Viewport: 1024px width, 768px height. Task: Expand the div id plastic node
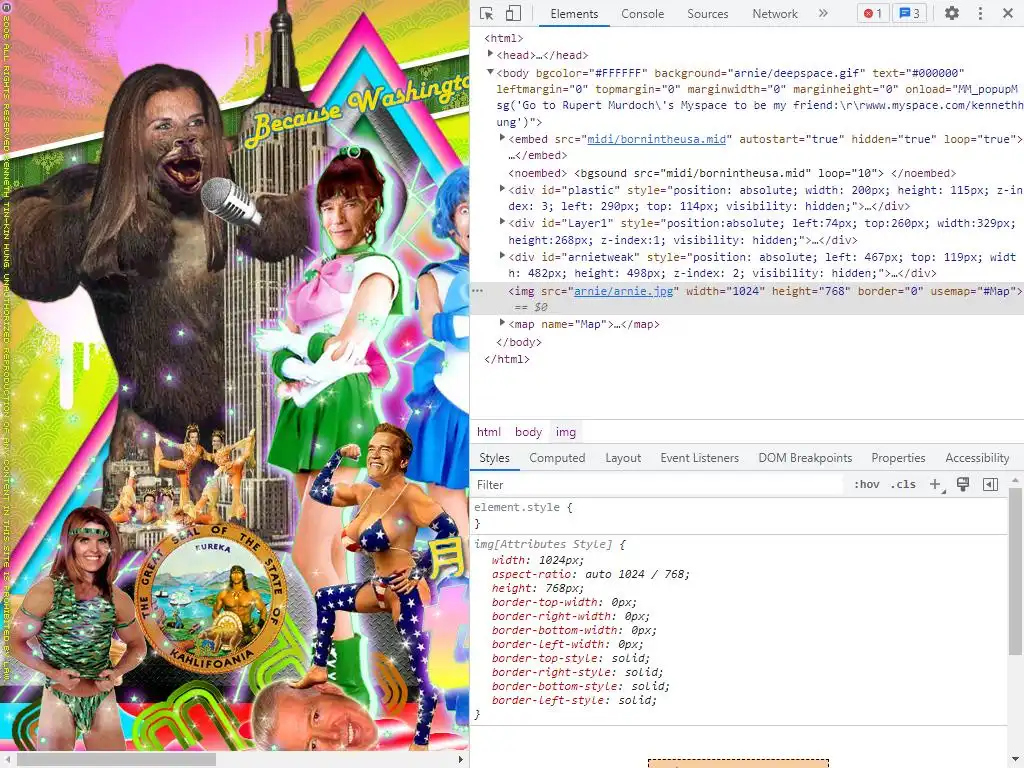(x=502, y=189)
